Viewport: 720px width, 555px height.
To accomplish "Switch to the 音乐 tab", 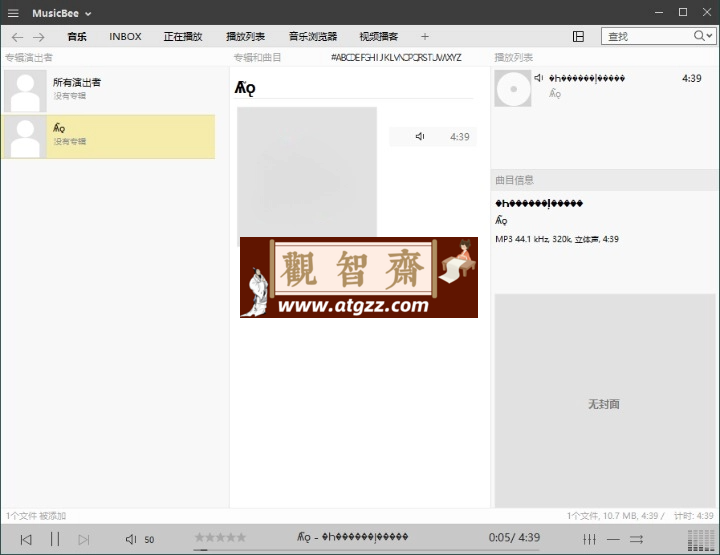I will click(x=77, y=37).
